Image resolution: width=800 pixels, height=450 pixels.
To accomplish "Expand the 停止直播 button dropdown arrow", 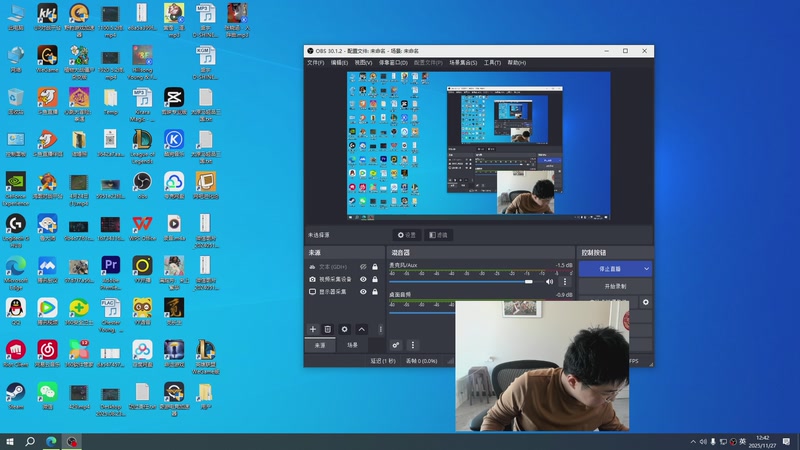I will click(646, 269).
